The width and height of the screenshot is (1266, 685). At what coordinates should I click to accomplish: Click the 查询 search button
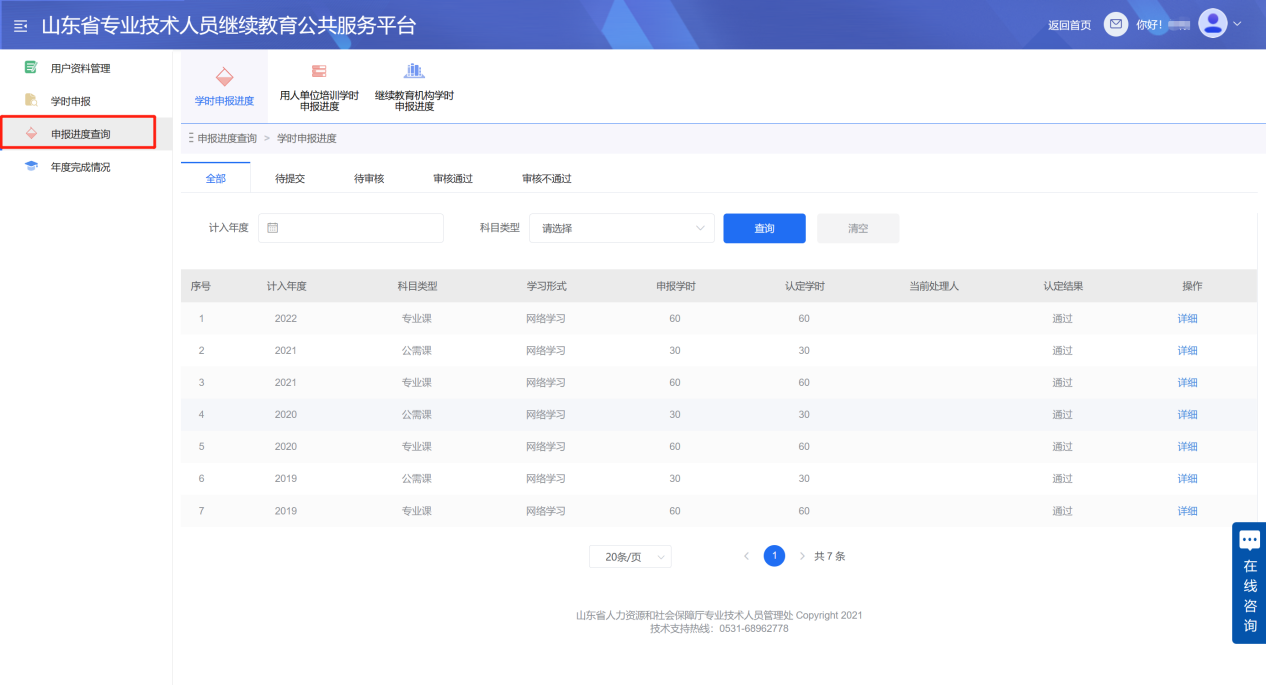[x=764, y=228]
